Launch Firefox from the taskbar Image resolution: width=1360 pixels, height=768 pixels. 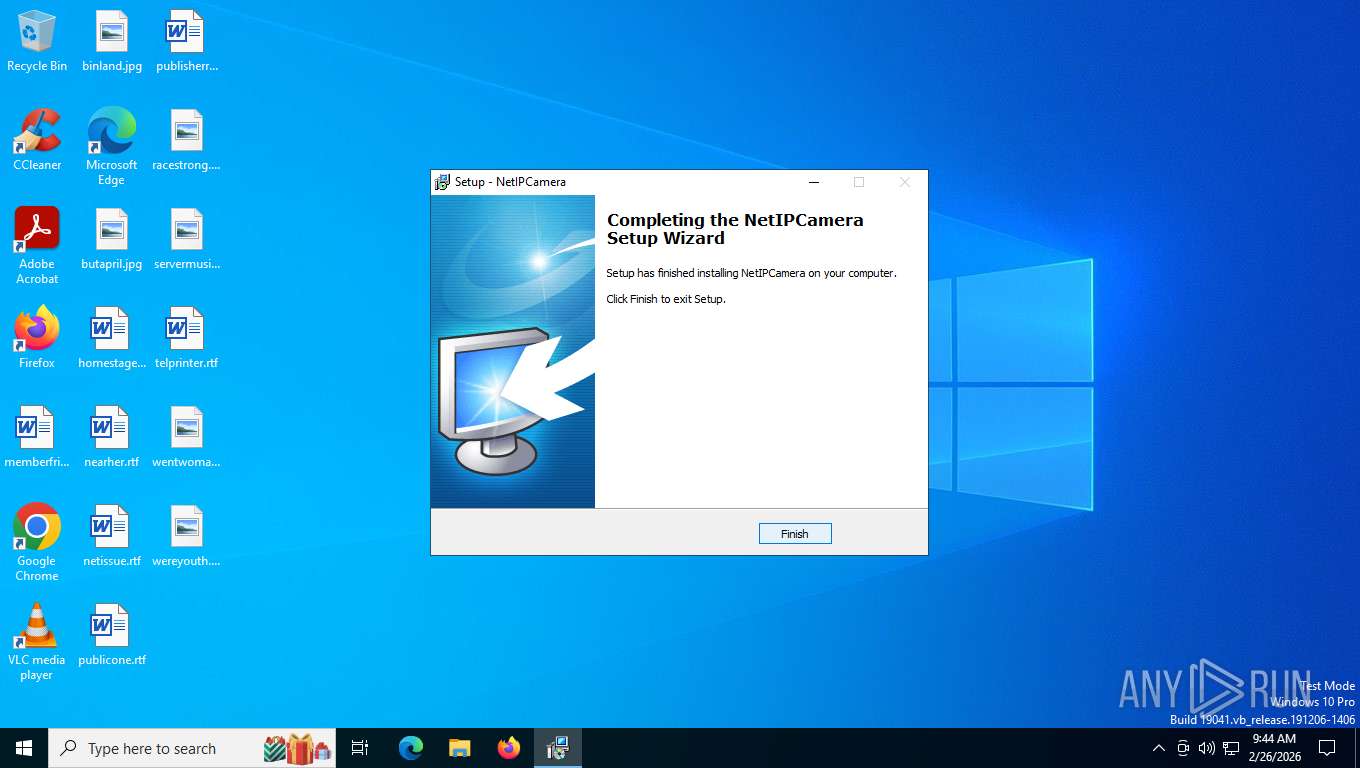point(509,748)
